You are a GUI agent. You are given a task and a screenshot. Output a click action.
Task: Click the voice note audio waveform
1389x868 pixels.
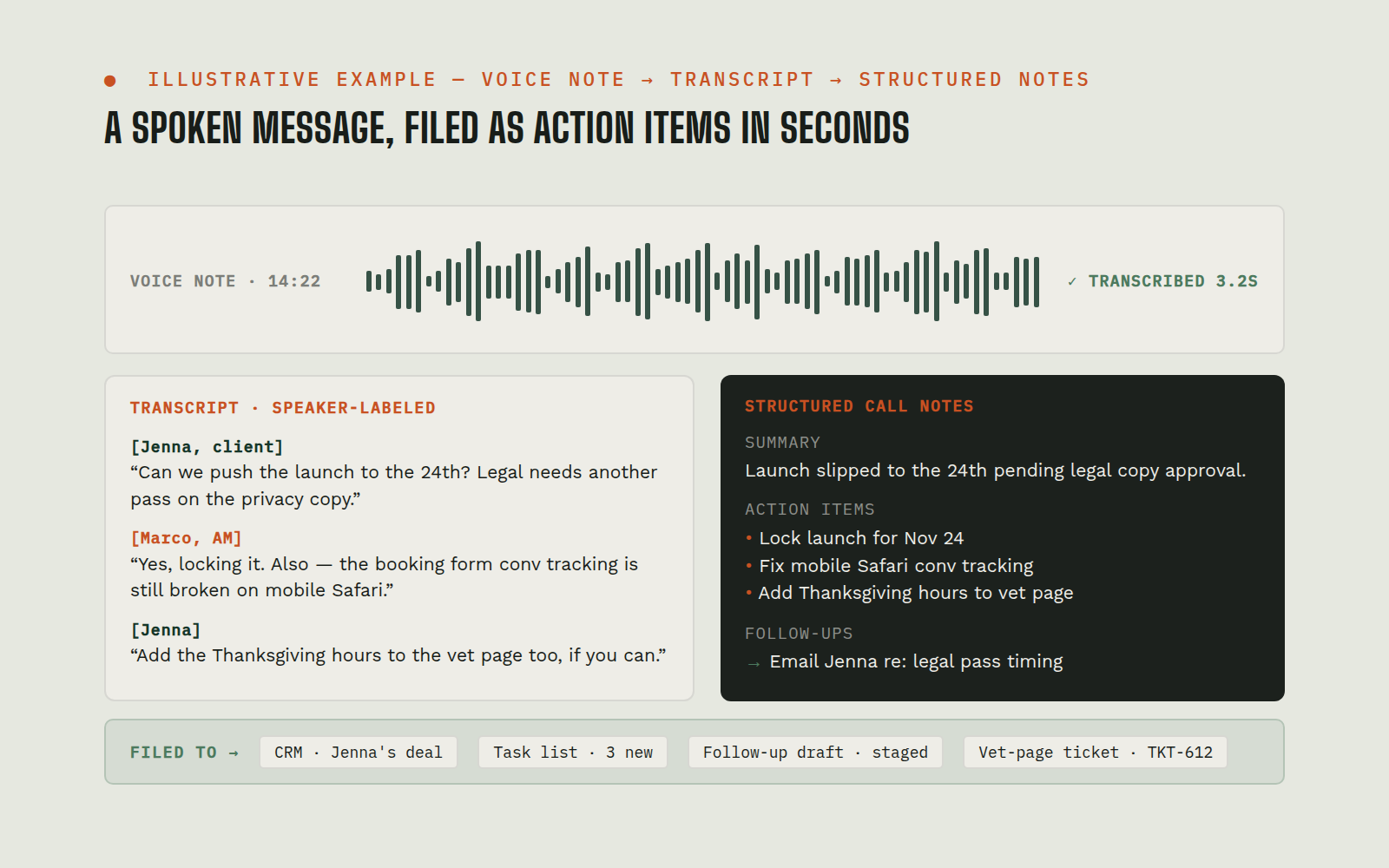click(x=702, y=281)
